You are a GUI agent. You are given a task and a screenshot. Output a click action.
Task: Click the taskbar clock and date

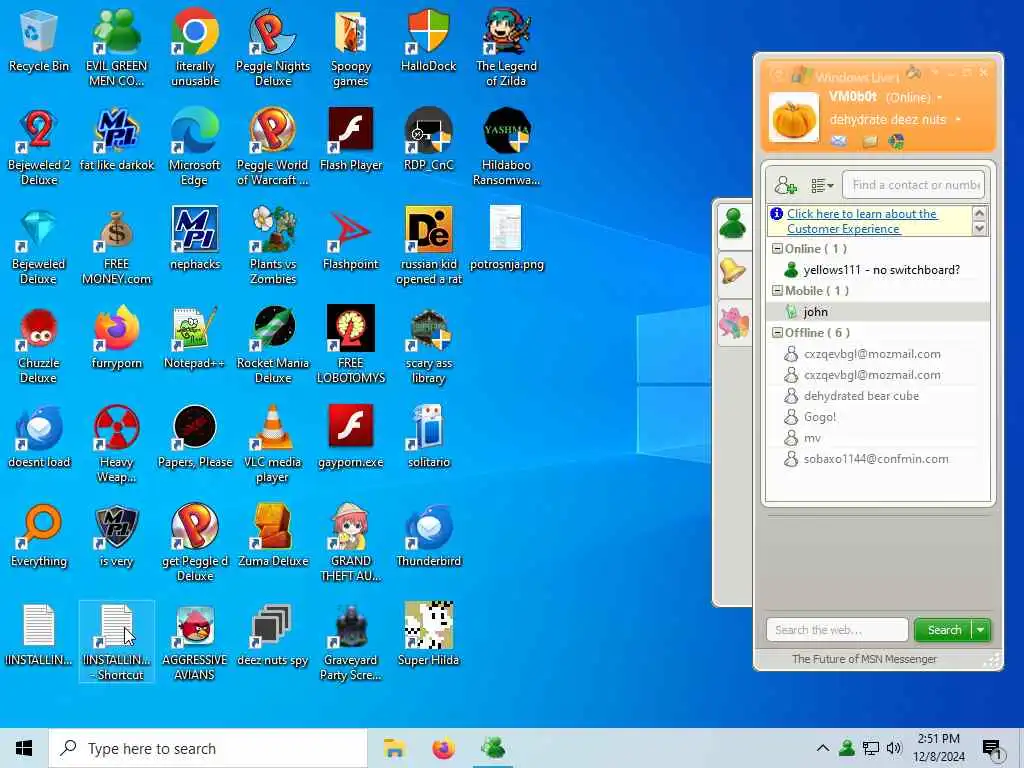(x=938, y=748)
